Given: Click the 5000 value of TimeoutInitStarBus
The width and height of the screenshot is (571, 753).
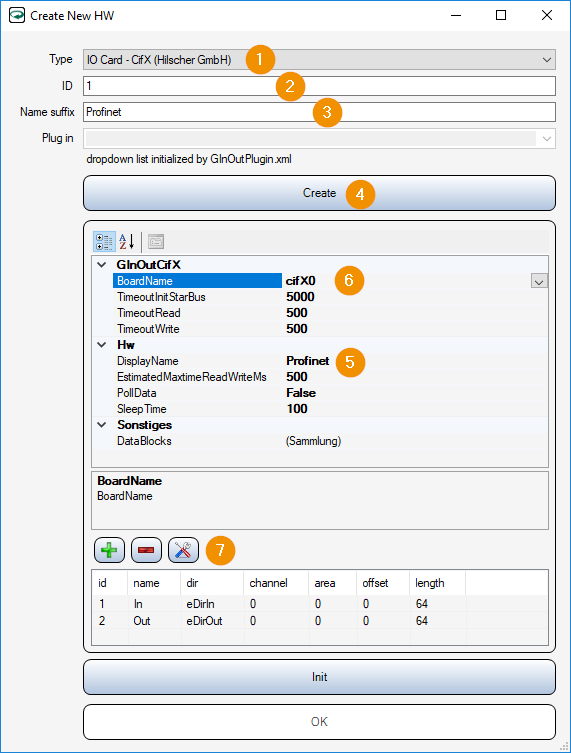Looking at the screenshot, I should coord(300,297).
